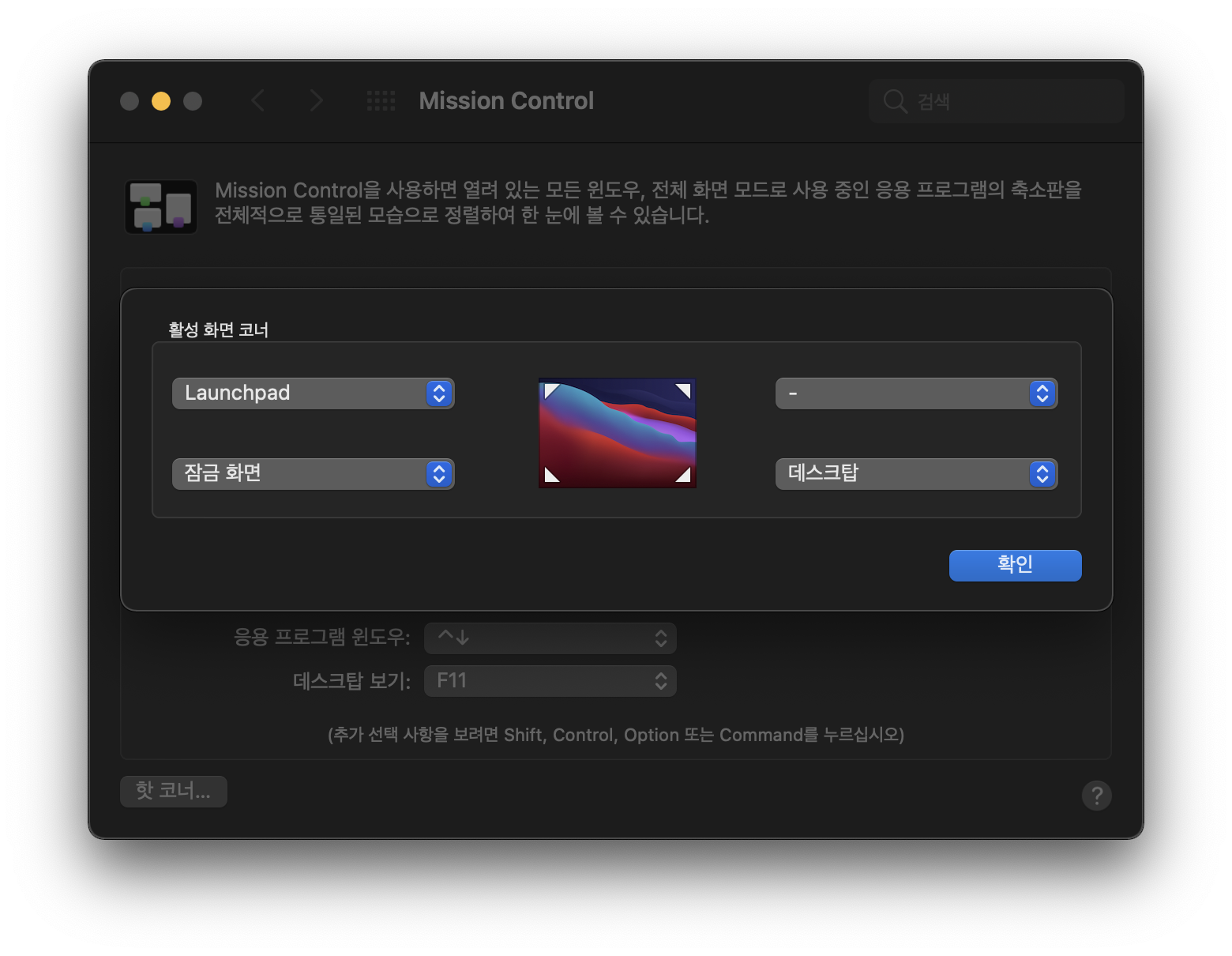Click the 응용 프로그램 윈도우: label

(x=322, y=637)
